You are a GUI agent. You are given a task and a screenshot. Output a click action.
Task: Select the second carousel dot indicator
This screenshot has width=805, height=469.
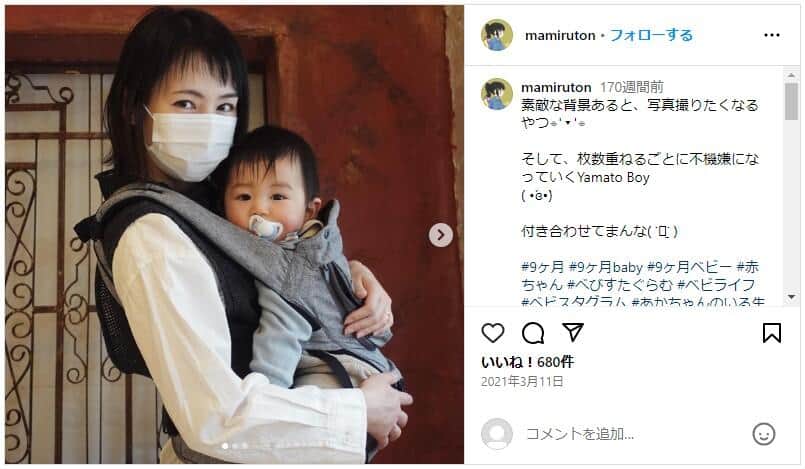click(235, 446)
